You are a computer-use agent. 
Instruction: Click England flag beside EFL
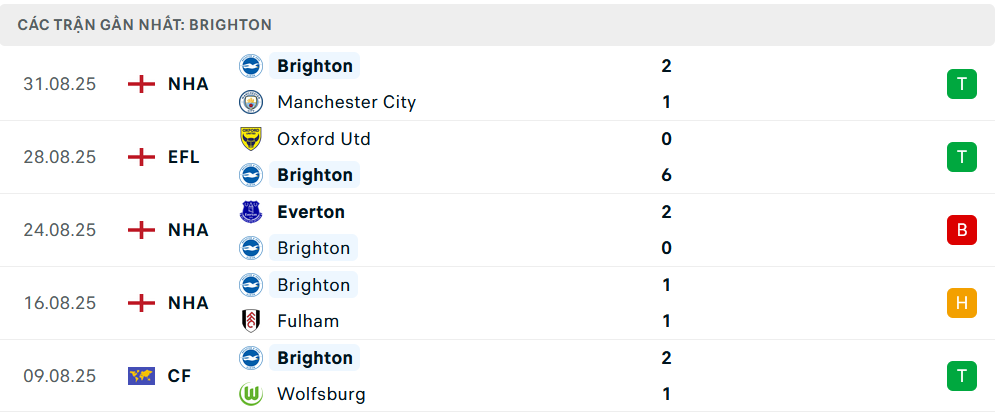click(x=142, y=157)
